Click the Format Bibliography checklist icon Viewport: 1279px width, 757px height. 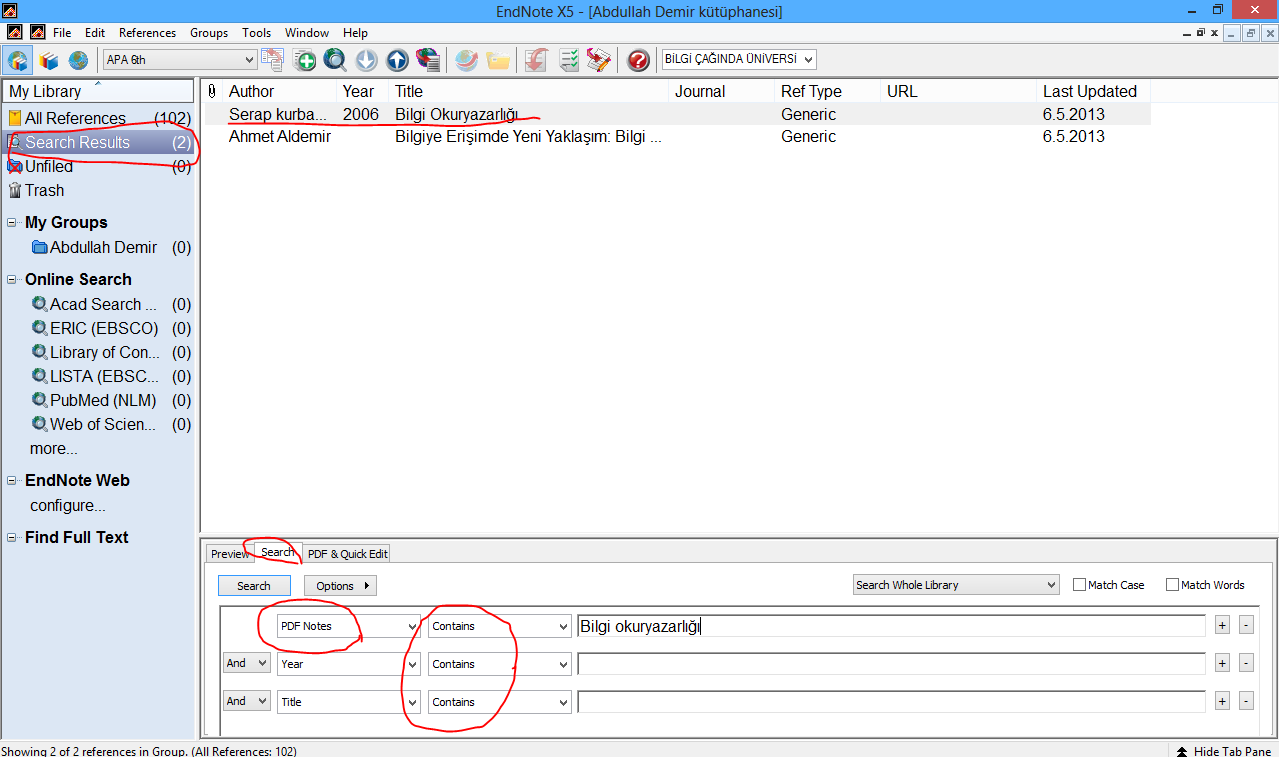point(568,60)
